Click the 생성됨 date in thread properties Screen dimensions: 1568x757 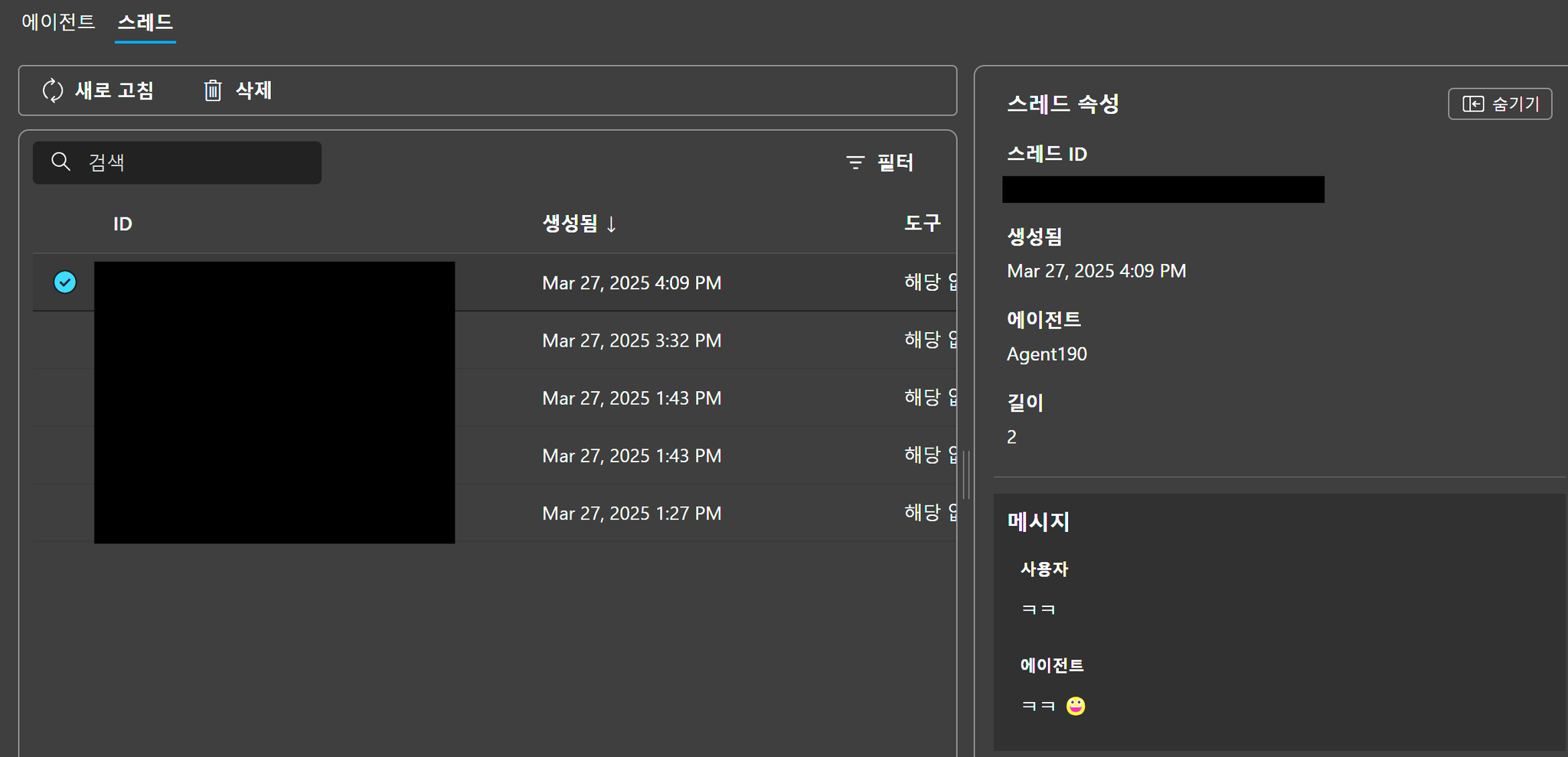click(x=1096, y=271)
